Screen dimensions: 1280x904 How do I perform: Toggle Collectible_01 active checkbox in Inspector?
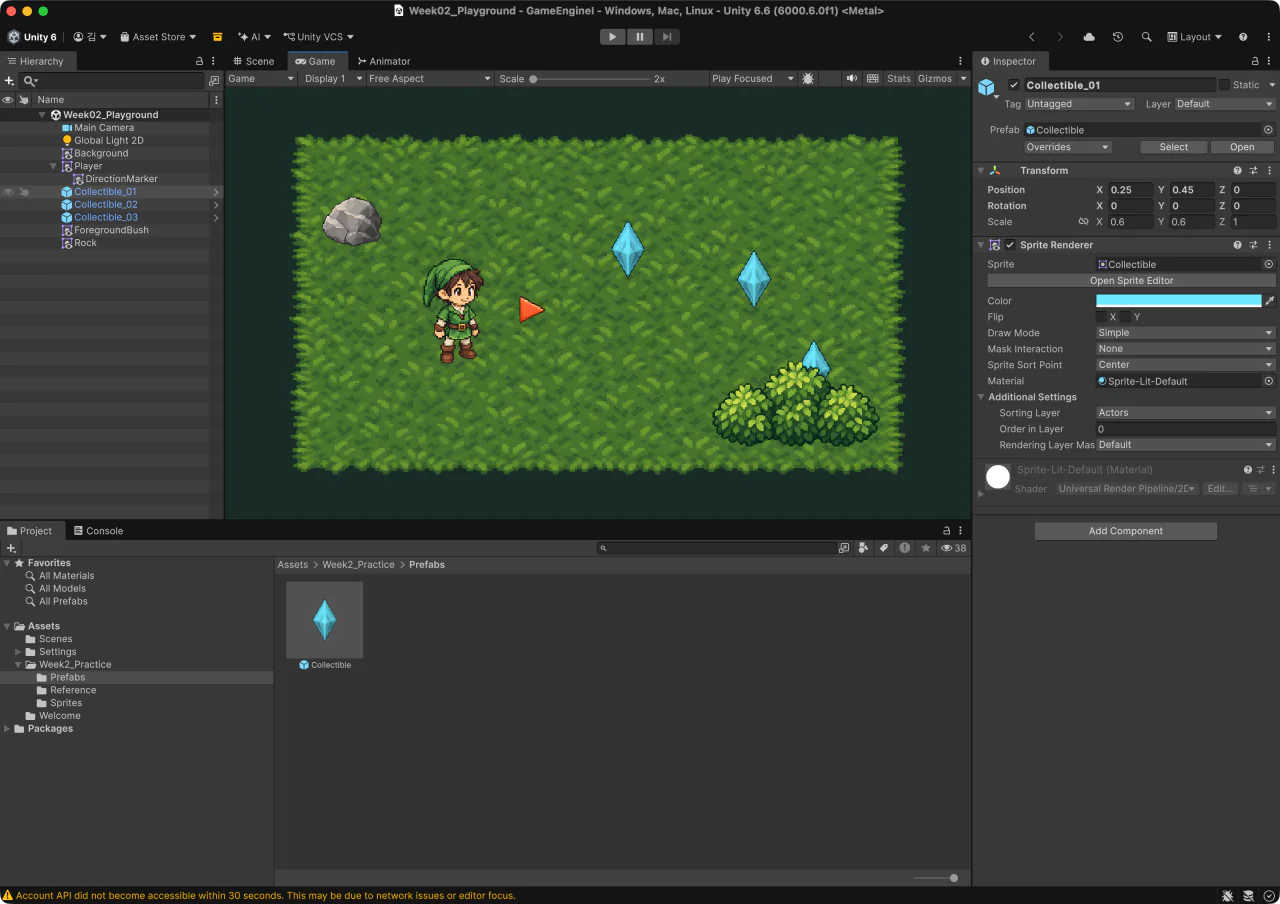[x=1014, y=85]
